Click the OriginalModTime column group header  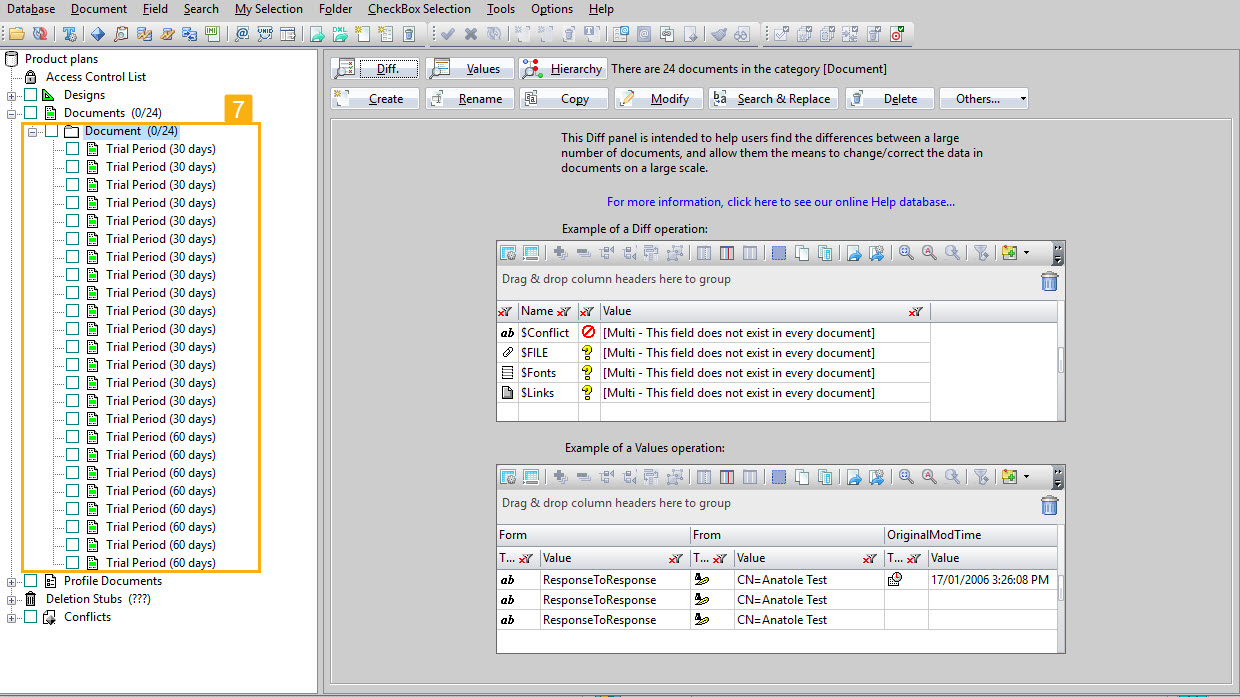coord(970,535)
